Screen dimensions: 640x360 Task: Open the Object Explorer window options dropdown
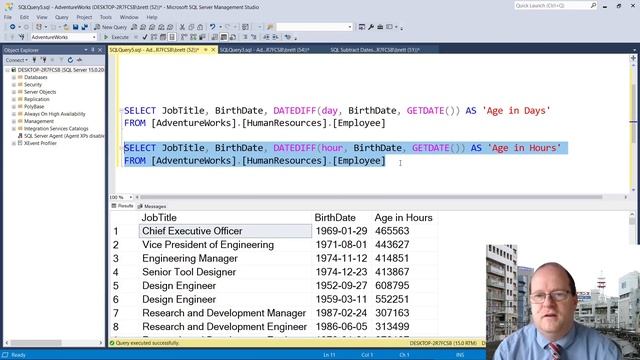point(86,50)
